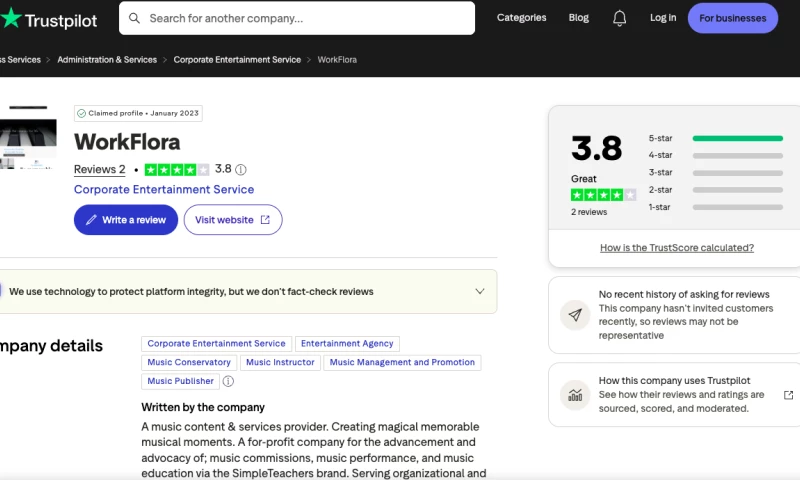This screenshot has height=480, width=800.
Task: Click the star rating below Great label
Action: coord(603,195)
